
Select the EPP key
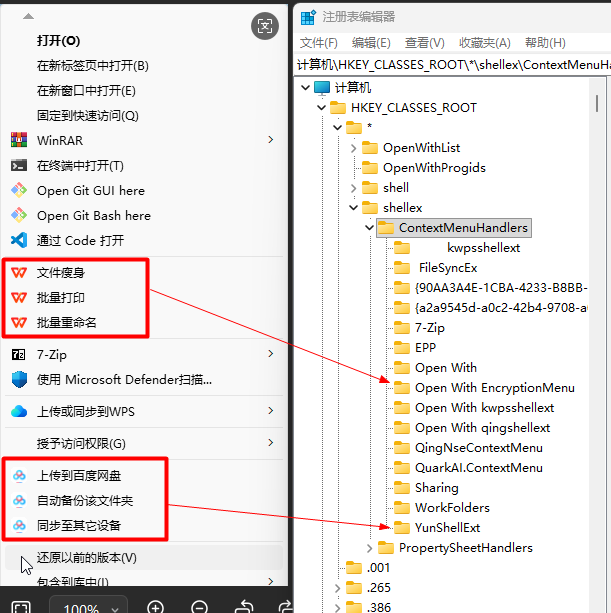425,348
